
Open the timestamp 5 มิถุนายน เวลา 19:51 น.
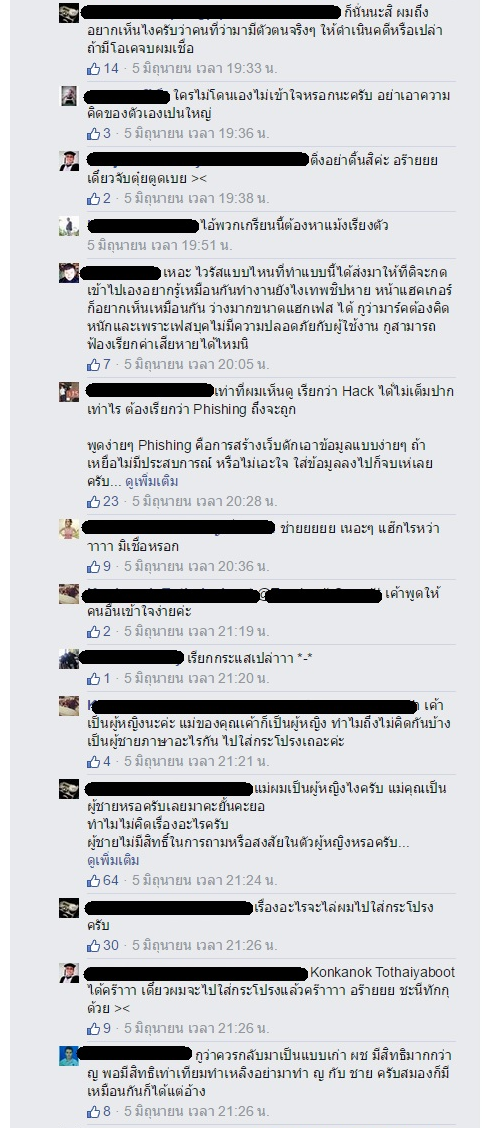(160, 245)
